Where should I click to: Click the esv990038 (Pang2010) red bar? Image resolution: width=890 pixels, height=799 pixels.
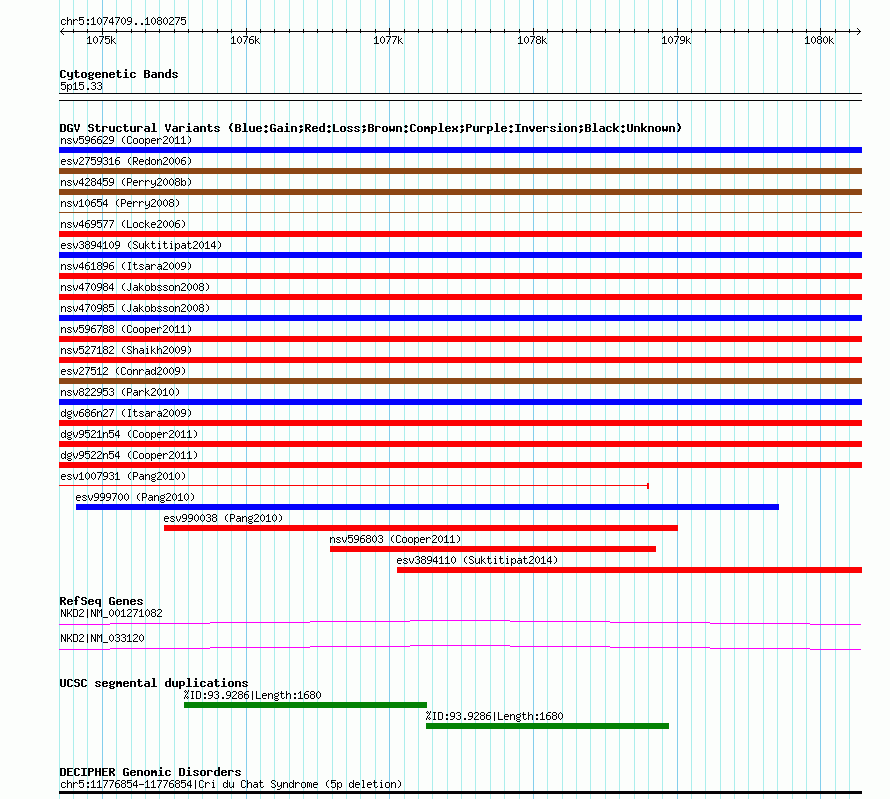pyautogui.click(x=421, y=528)
